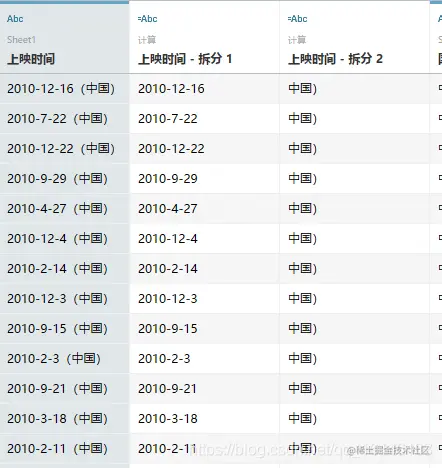This screenshot has width=442, height=468.
Task: Select the 上映时间 - 拆分 2 column header
Action: pyautogui.click(x=335, y=59)
